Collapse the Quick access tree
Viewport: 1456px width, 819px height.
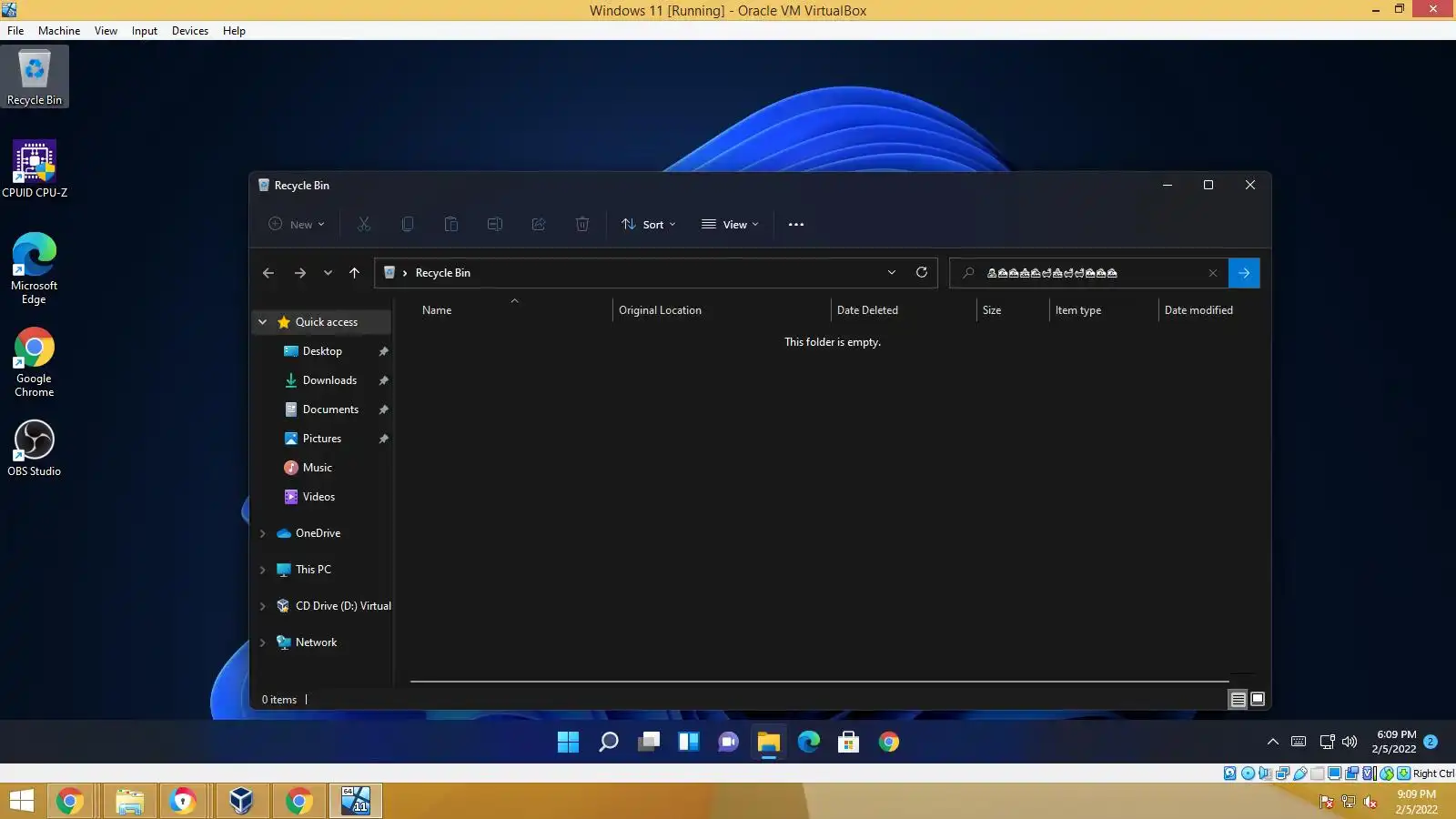pyautogui.click(x=263, y=322)
